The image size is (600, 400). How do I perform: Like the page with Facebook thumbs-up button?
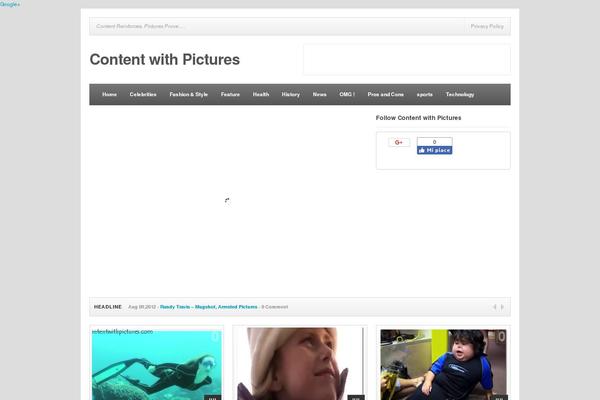(434, 150)
